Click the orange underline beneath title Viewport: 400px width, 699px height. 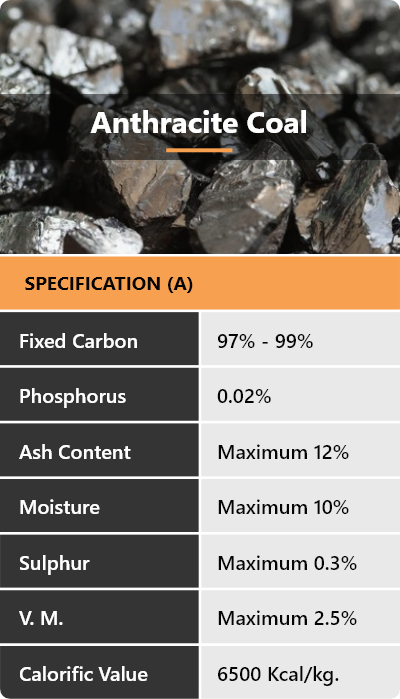(x=199, y=150)
